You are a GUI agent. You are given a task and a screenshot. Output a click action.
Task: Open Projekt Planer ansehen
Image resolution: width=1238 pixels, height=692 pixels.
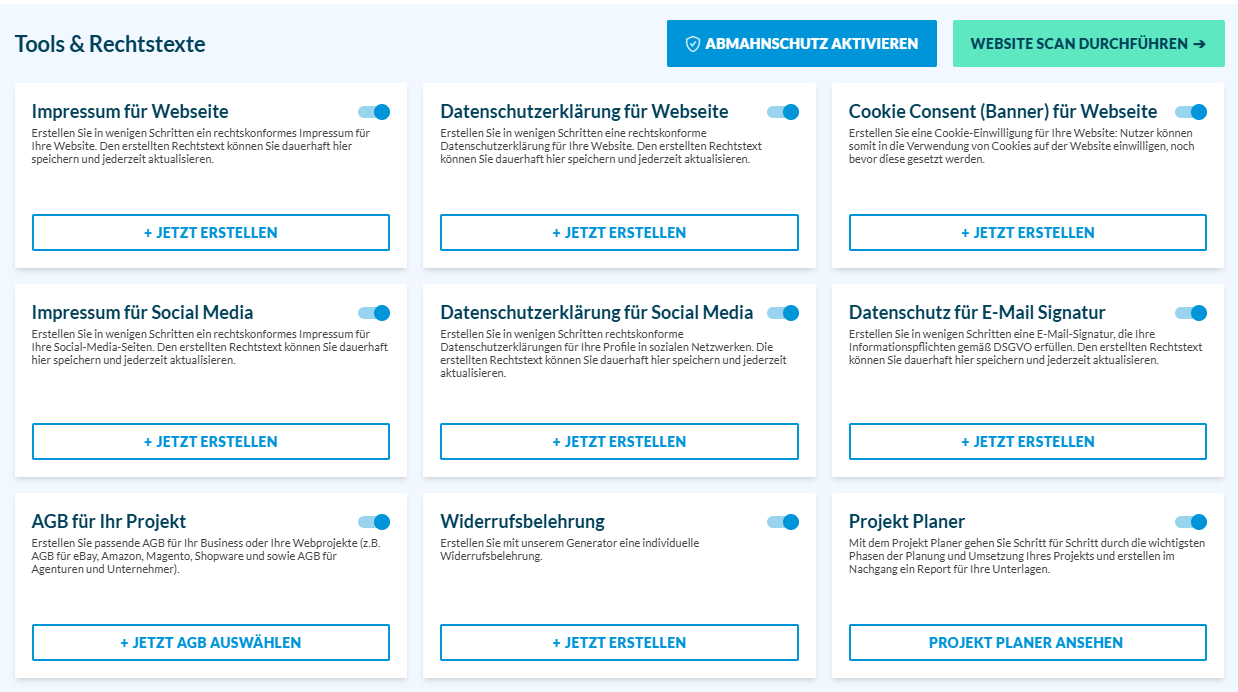pyautogui.click(x=1027, y=643)
